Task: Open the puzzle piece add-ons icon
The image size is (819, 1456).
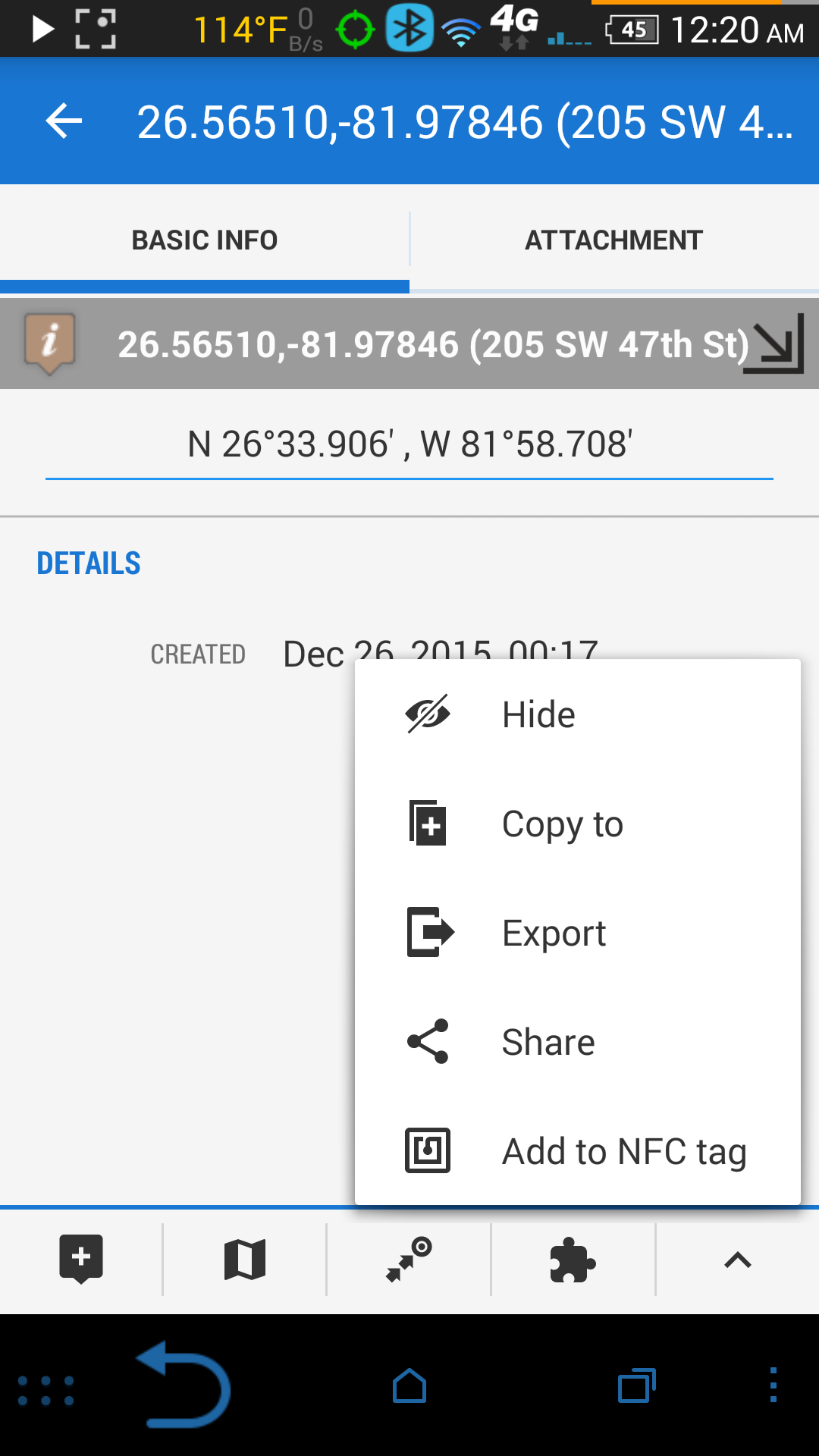Action: [x=573, y=1260]
